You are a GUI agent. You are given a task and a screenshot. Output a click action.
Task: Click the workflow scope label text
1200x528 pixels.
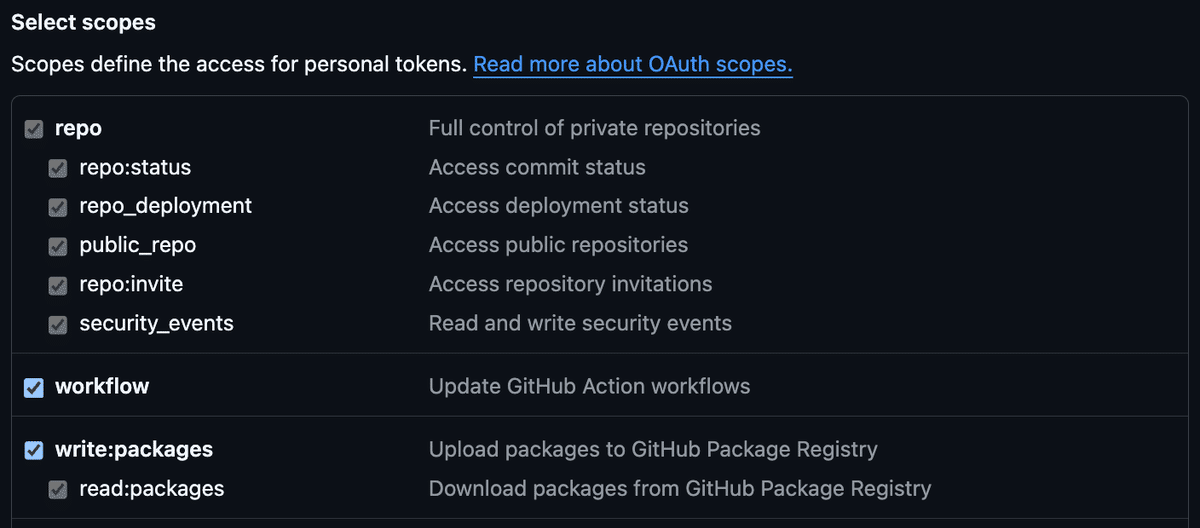pos(102,386)
